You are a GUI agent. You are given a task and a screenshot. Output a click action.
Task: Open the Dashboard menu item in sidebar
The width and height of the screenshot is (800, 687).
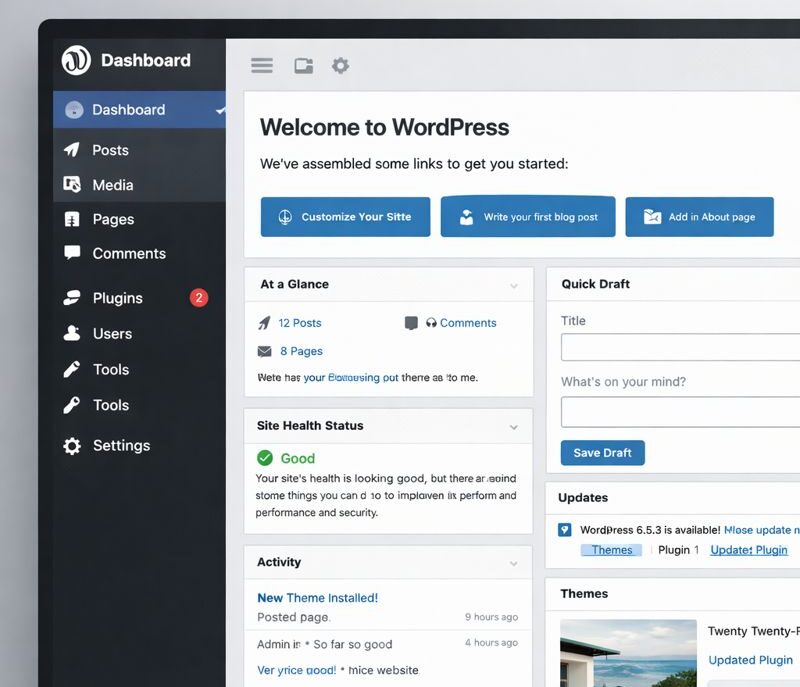[x=128, y=110]
